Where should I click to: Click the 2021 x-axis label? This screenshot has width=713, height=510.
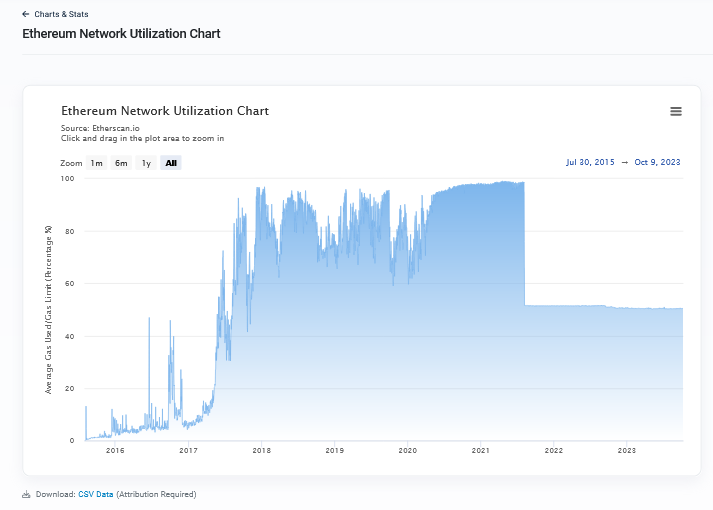pos(480,451)
